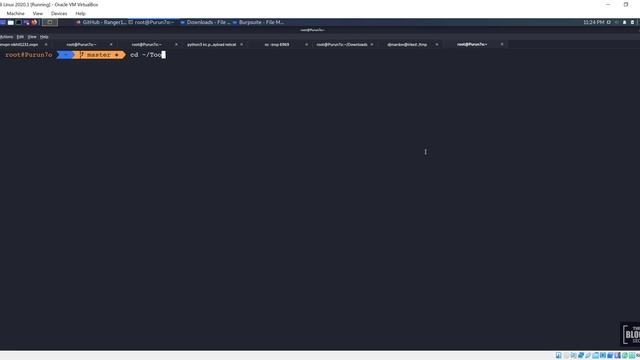Screen dimensions: 640x360
Task: Click VirtualBox USB status bar icon
Action: tap(588, 356)
